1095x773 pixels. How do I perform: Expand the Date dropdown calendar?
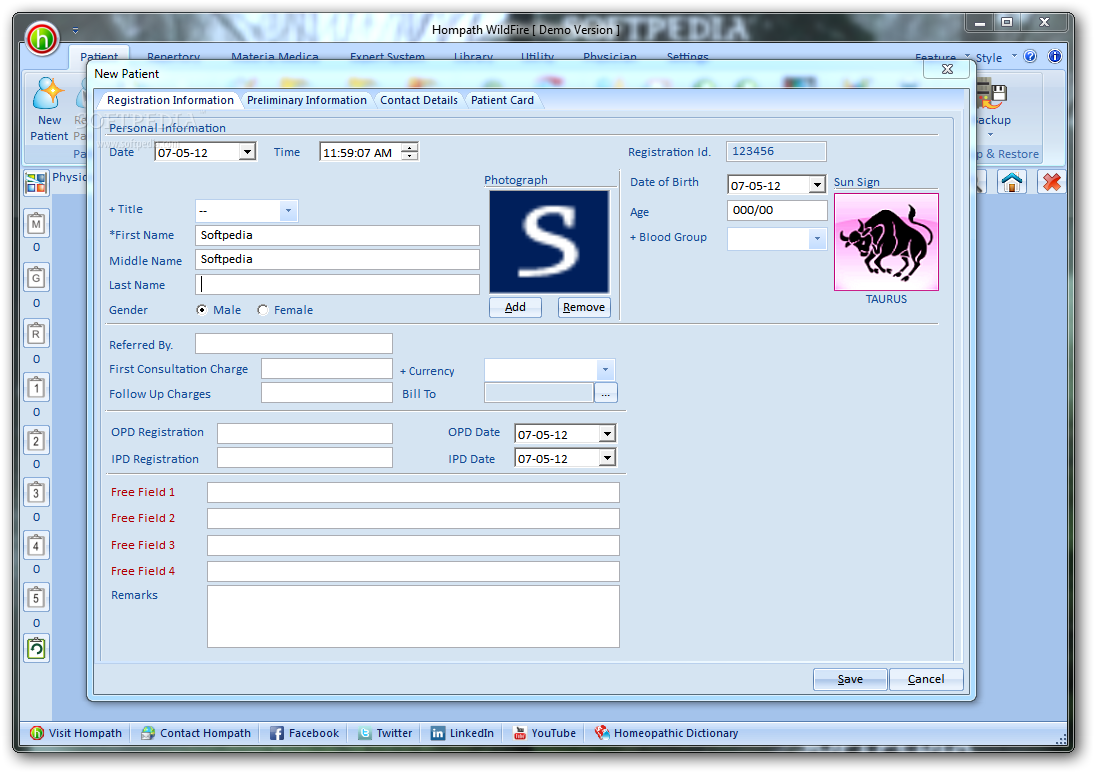point(247,152)
